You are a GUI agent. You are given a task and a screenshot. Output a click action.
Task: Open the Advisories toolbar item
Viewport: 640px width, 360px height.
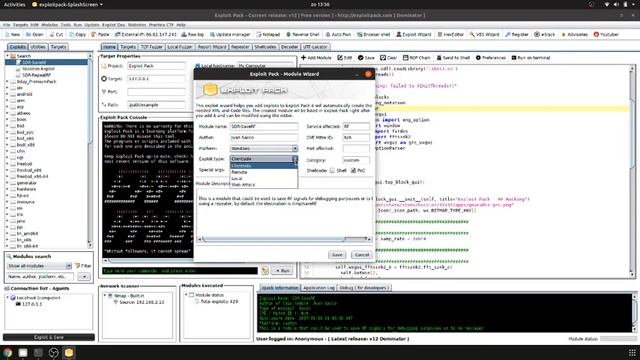click(575, 35)
